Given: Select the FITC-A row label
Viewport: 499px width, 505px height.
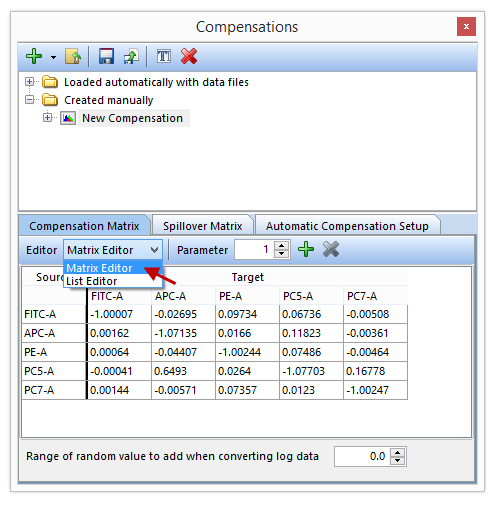Looking at the screenshot, I should [54, 314].
